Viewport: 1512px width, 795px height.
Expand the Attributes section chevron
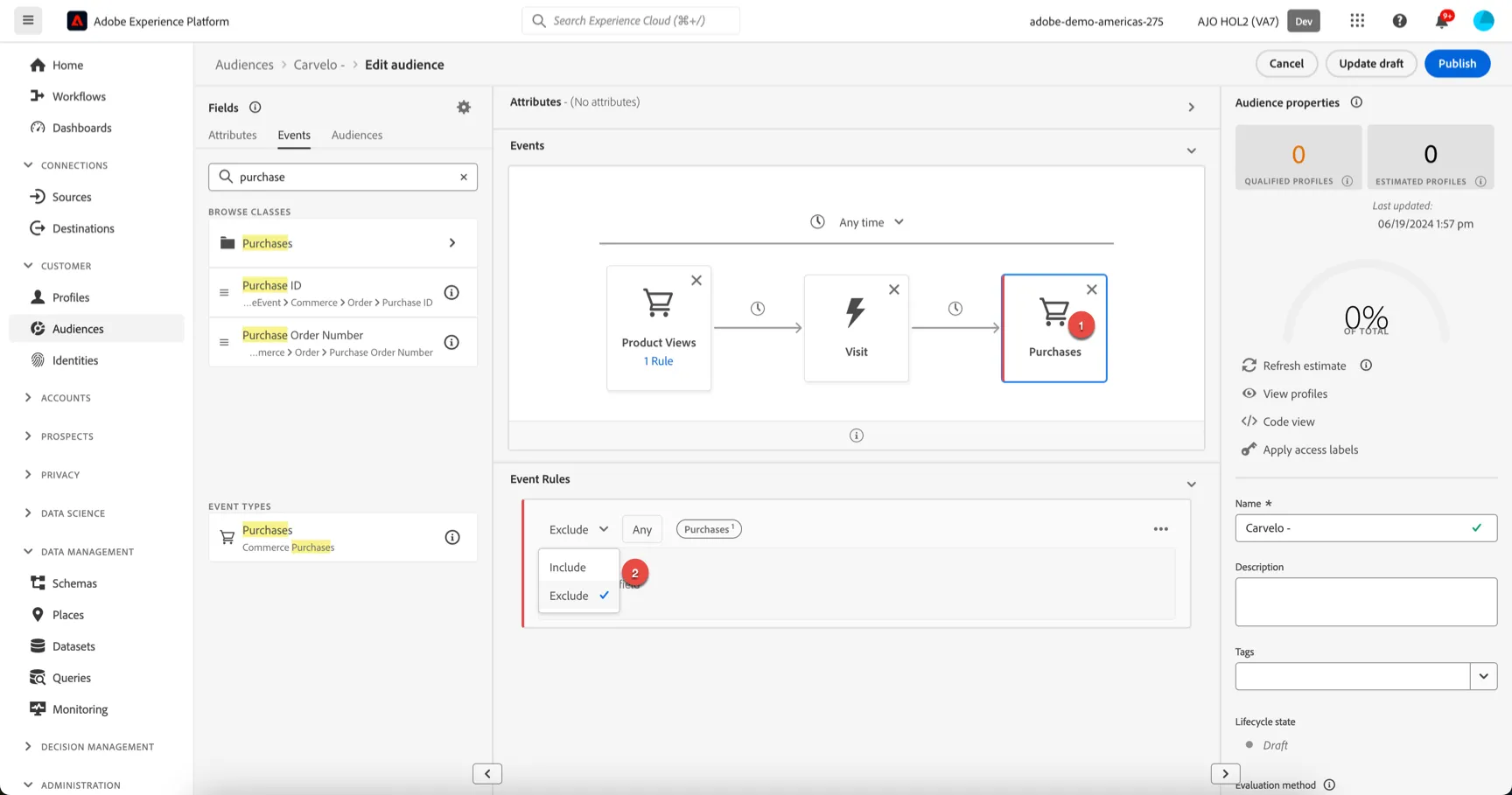pos(1191,108)
